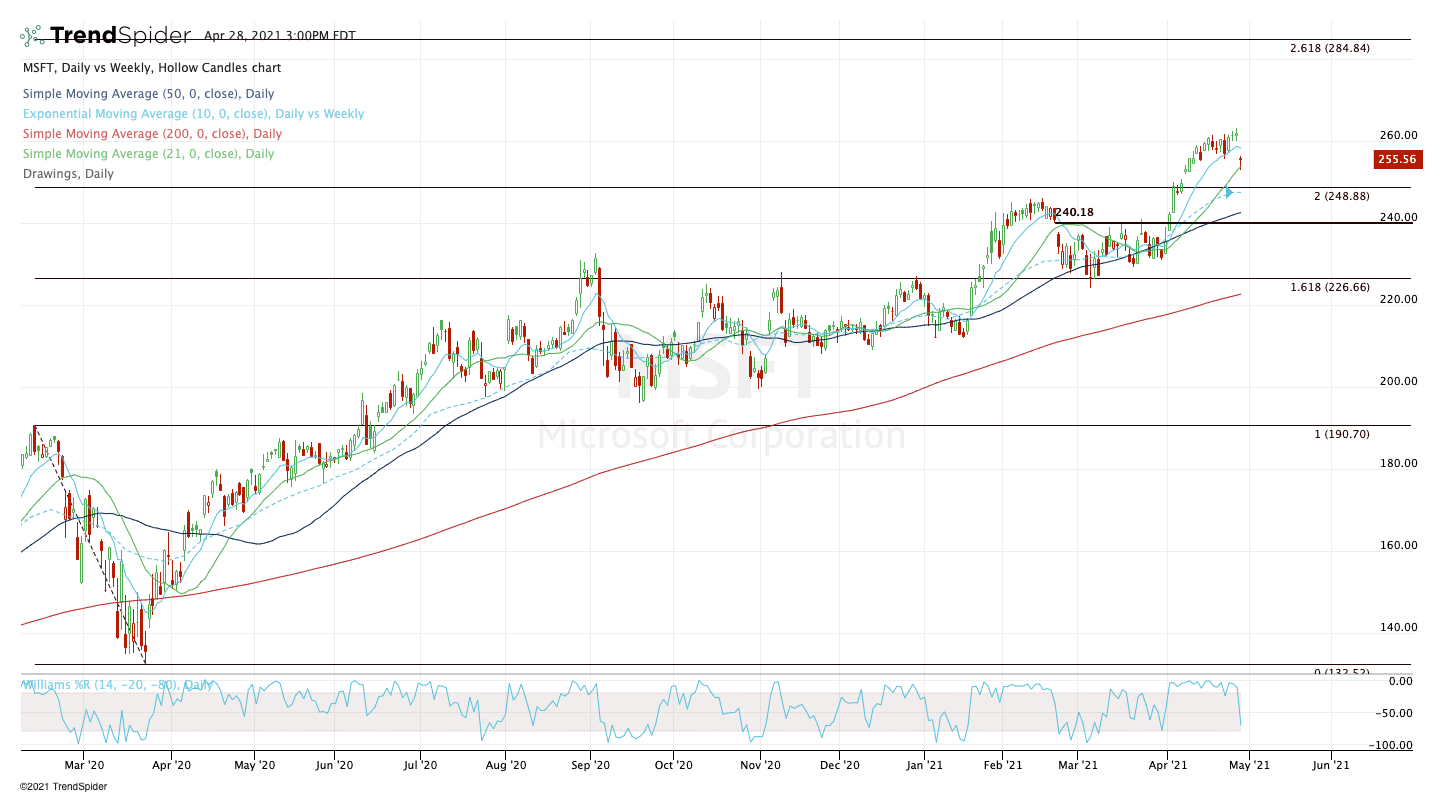The width and height of the screenshot is (1443, 796).
Task: Click the May '21 date axis label
Action: point(1249,765)
